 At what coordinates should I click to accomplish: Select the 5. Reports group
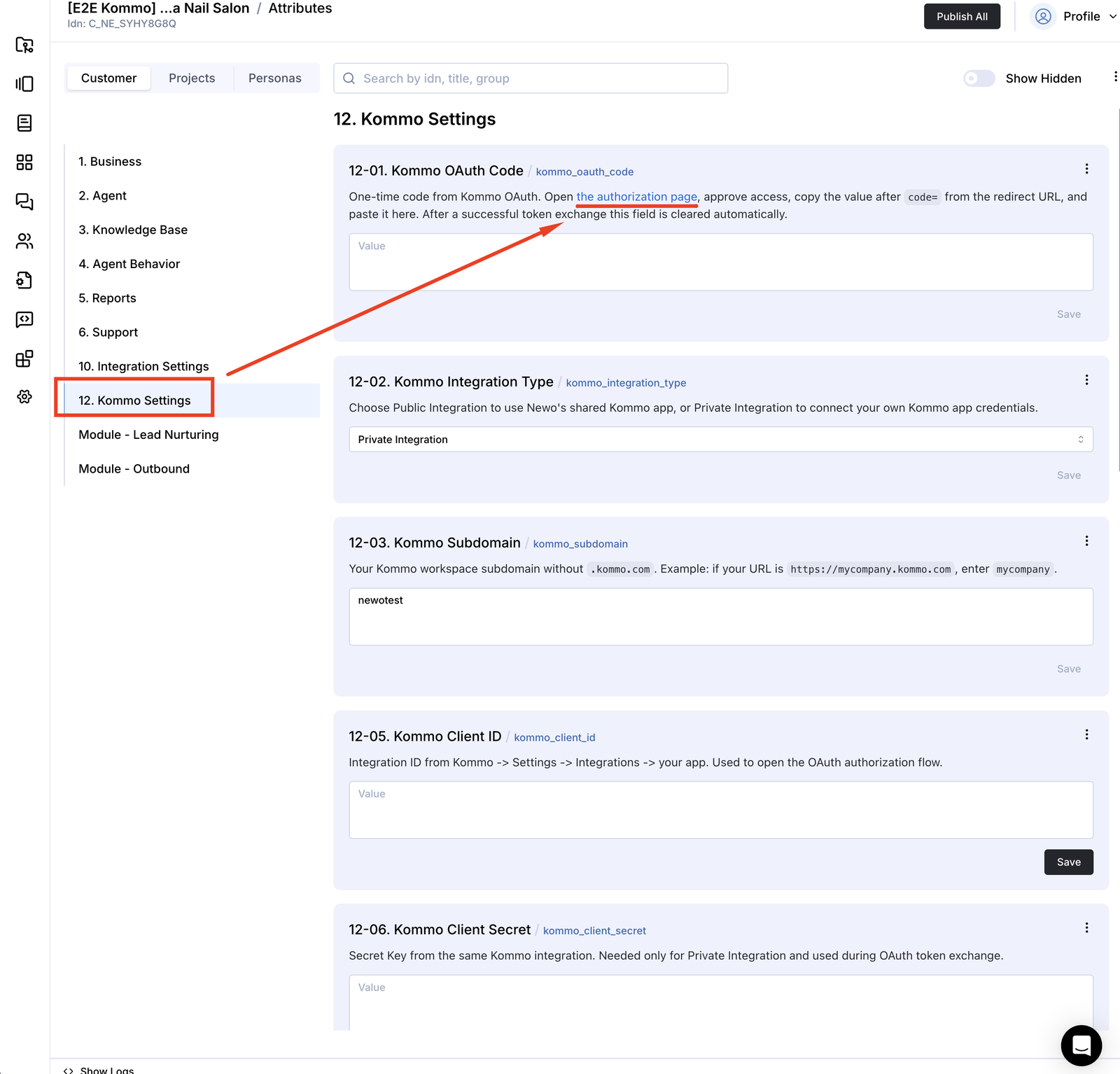[107, 298]
